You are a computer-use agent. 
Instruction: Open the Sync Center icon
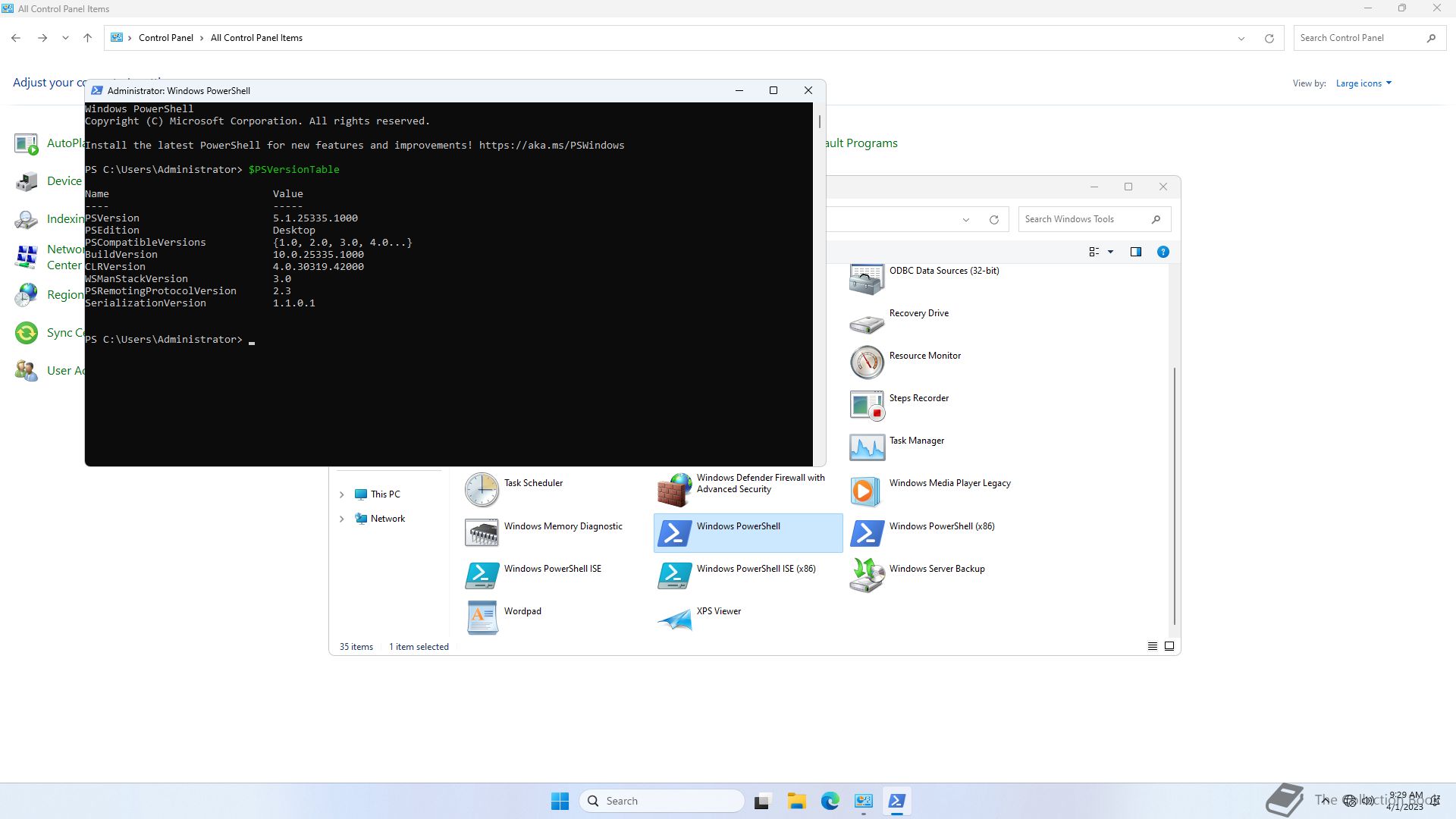(x=26, y=333)
